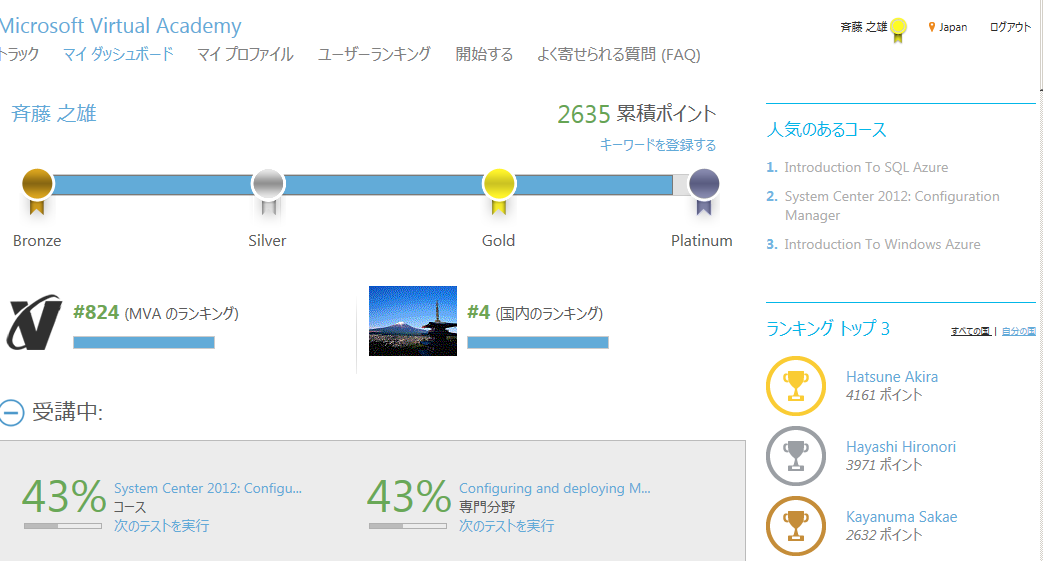
Task: Click the キーワードを登録する link
Action: click(x=657, y=145)
